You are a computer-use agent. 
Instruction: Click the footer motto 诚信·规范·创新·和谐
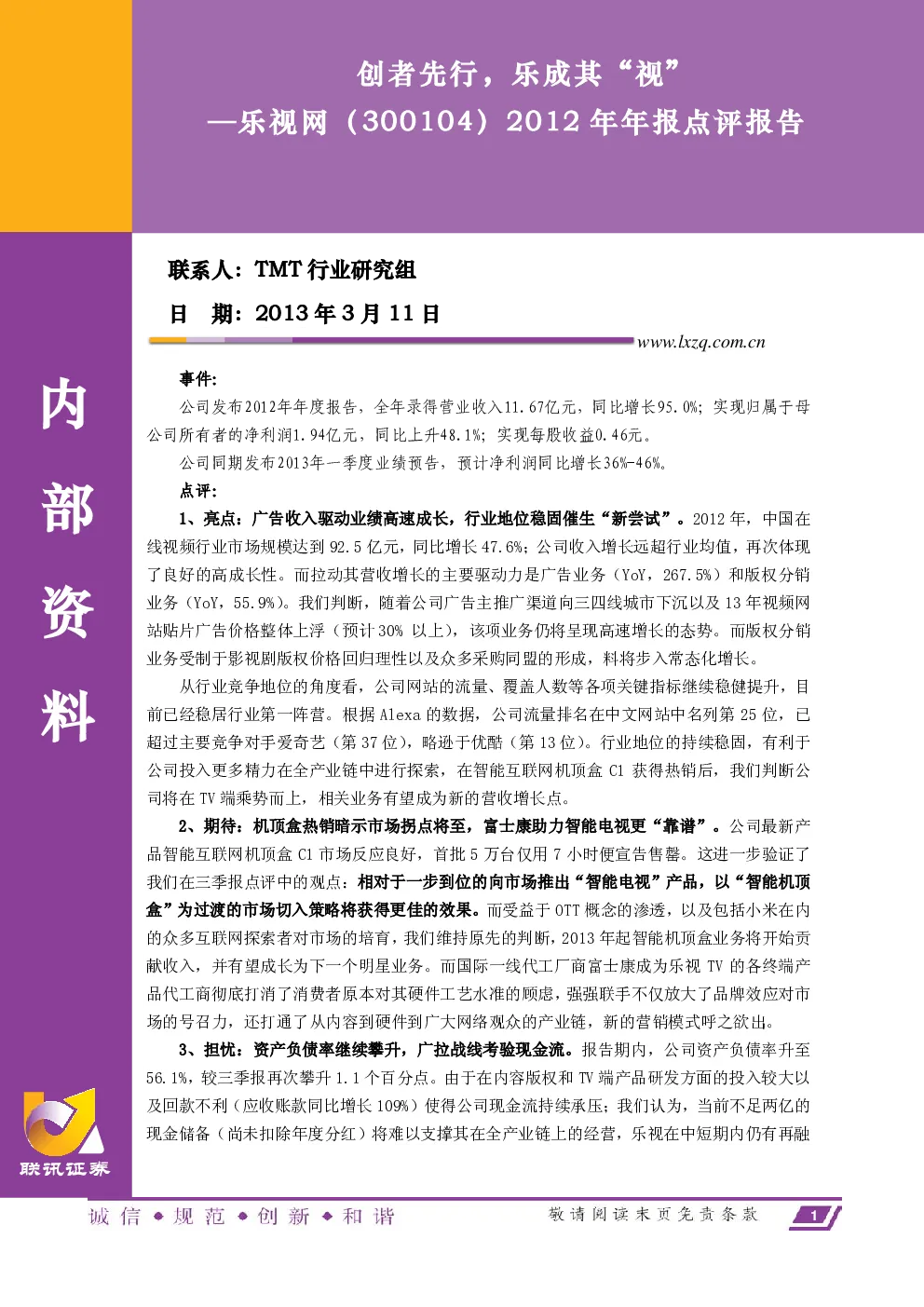click(x=242, y=1217)
